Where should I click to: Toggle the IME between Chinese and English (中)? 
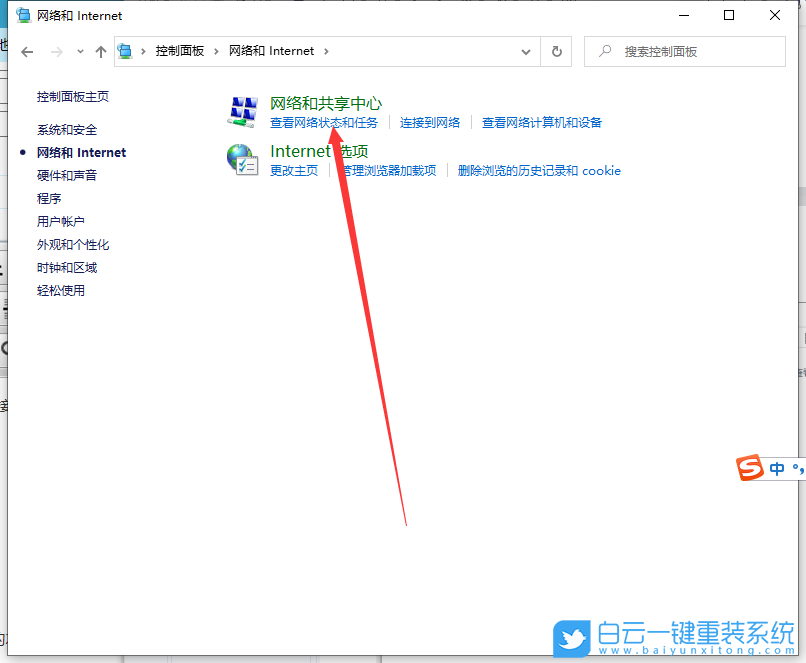(x=777, y=468)
